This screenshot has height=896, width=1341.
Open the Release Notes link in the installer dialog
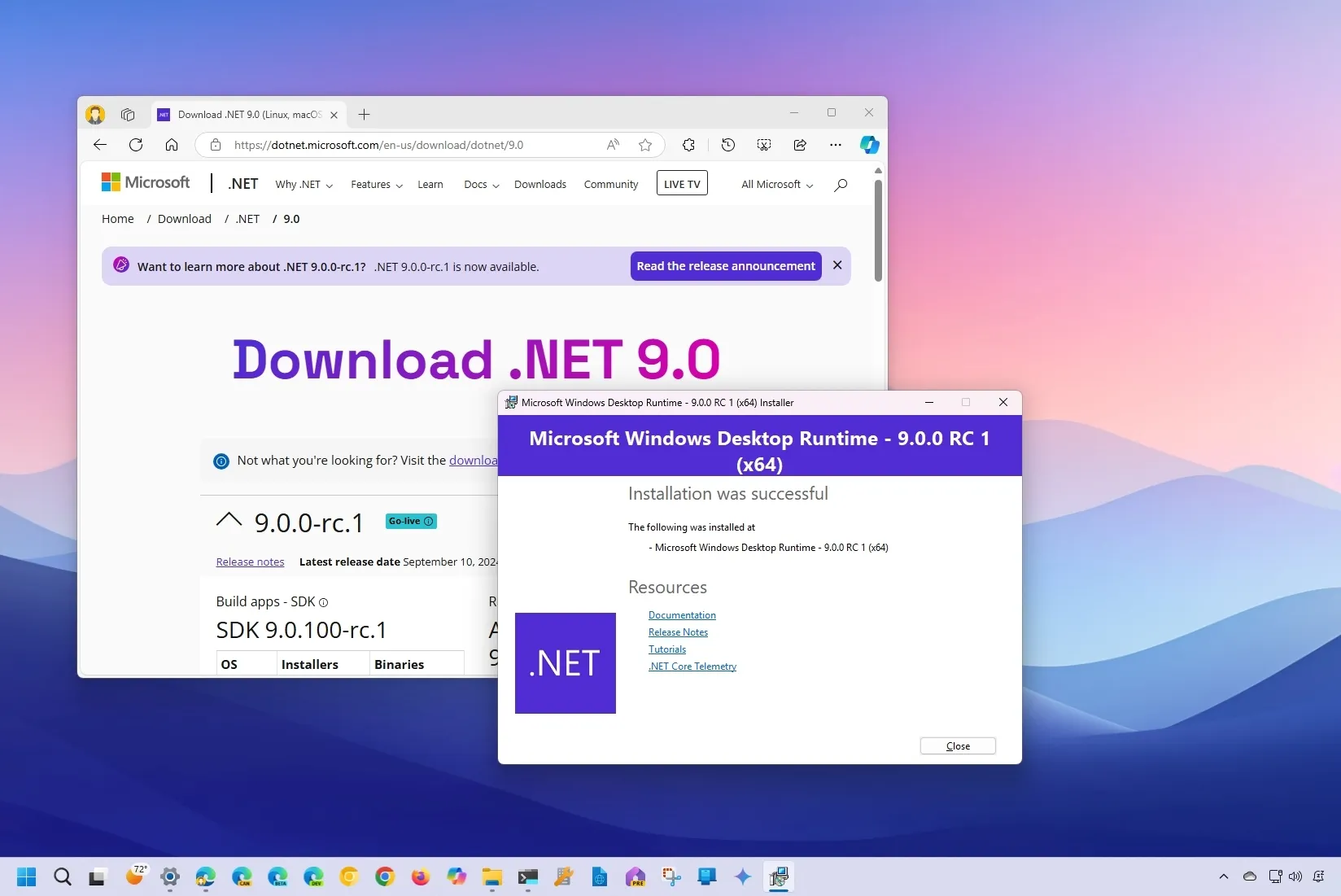[x=678, y=632]
